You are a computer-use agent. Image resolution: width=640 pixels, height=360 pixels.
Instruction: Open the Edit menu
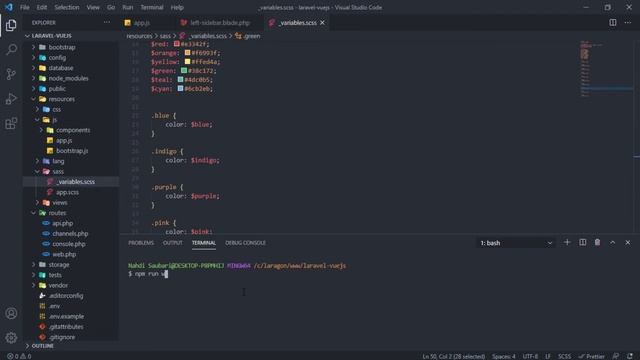42,7
